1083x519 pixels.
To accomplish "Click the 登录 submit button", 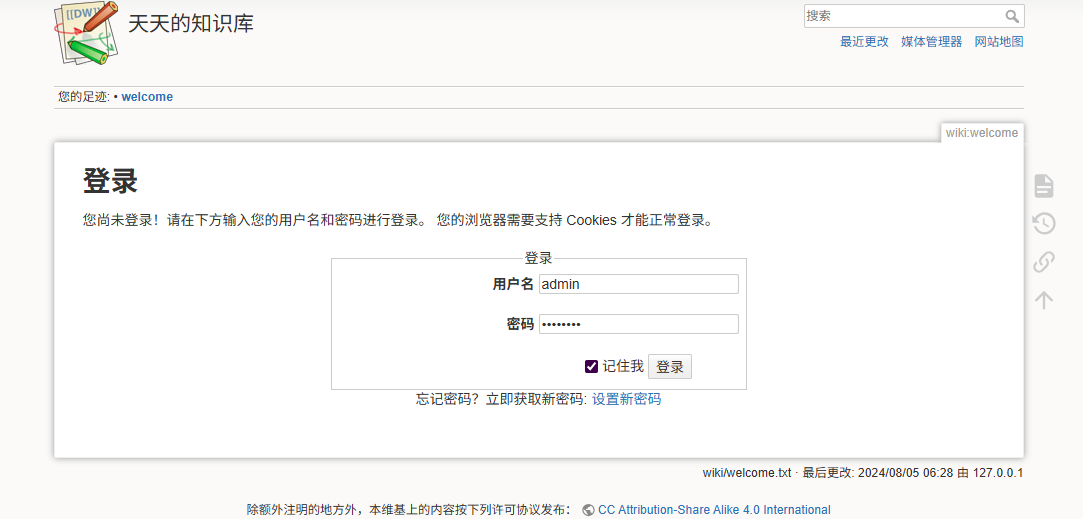I will tap(669, 367).
